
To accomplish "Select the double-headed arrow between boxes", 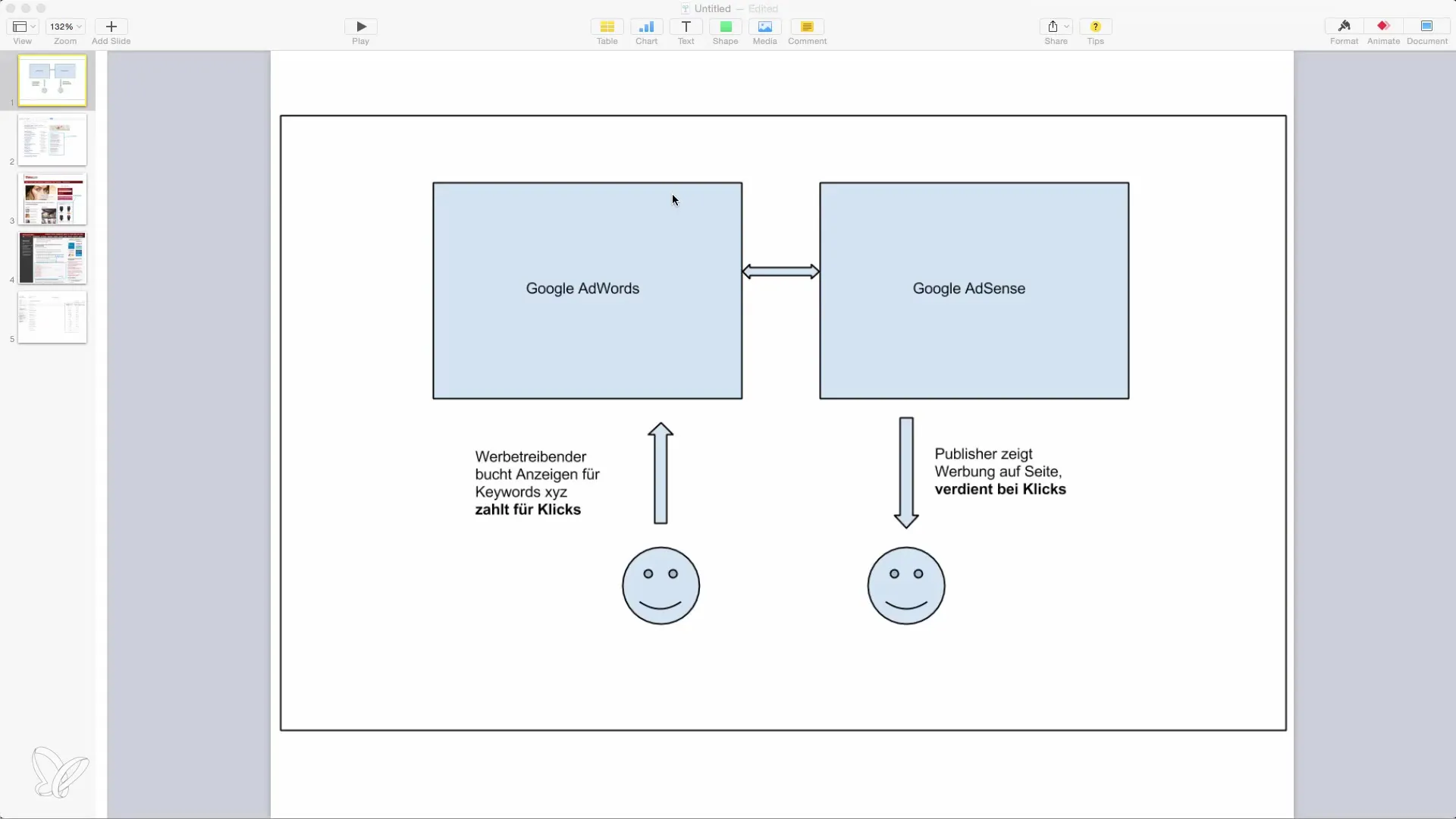I will [x=780, y=271].
